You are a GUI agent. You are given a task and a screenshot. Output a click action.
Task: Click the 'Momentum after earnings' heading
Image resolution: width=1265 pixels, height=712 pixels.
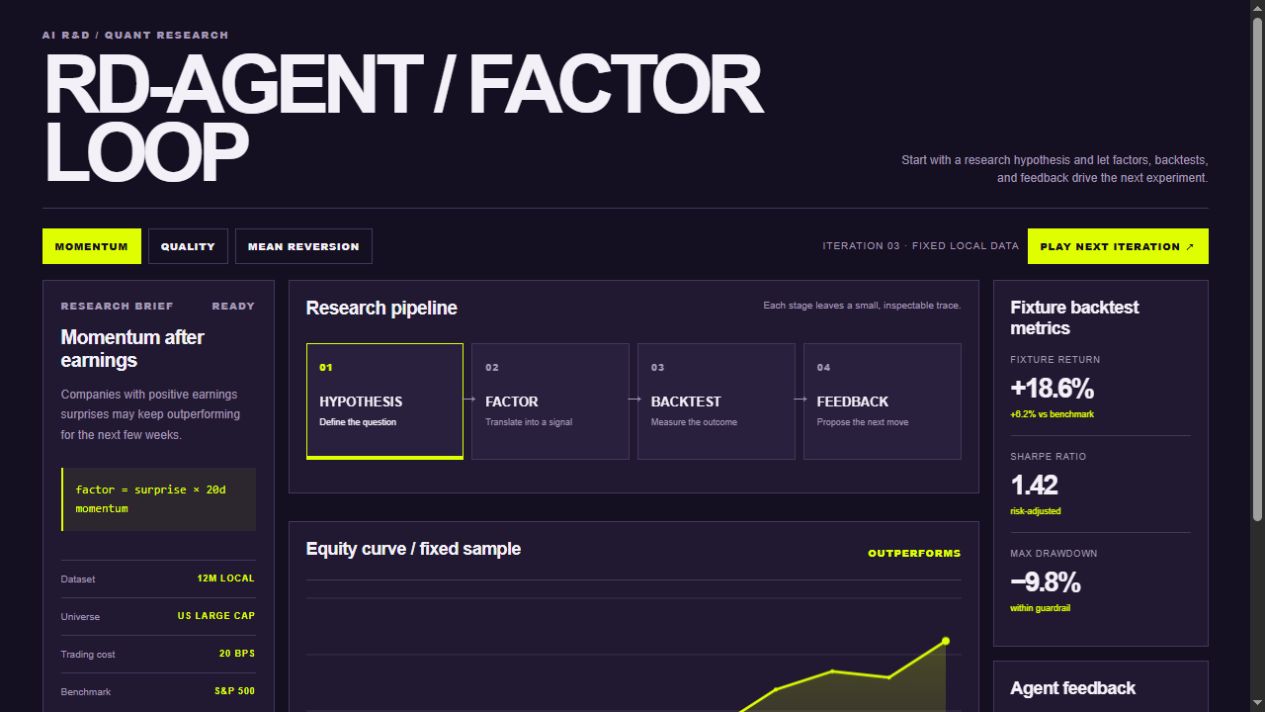[x=132, y=349]
